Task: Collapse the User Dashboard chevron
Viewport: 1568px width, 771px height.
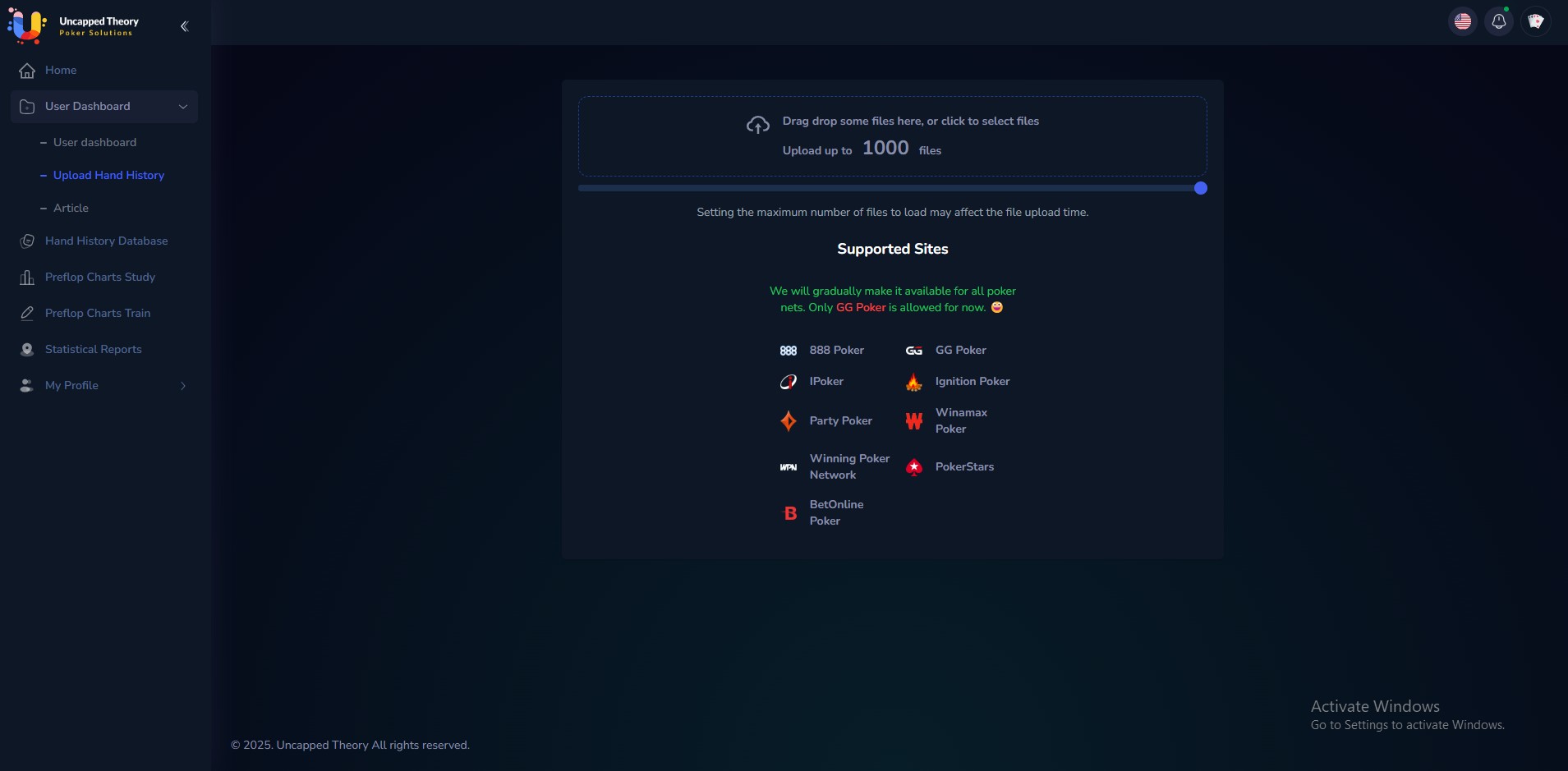Action: click(x=183, y=107)
